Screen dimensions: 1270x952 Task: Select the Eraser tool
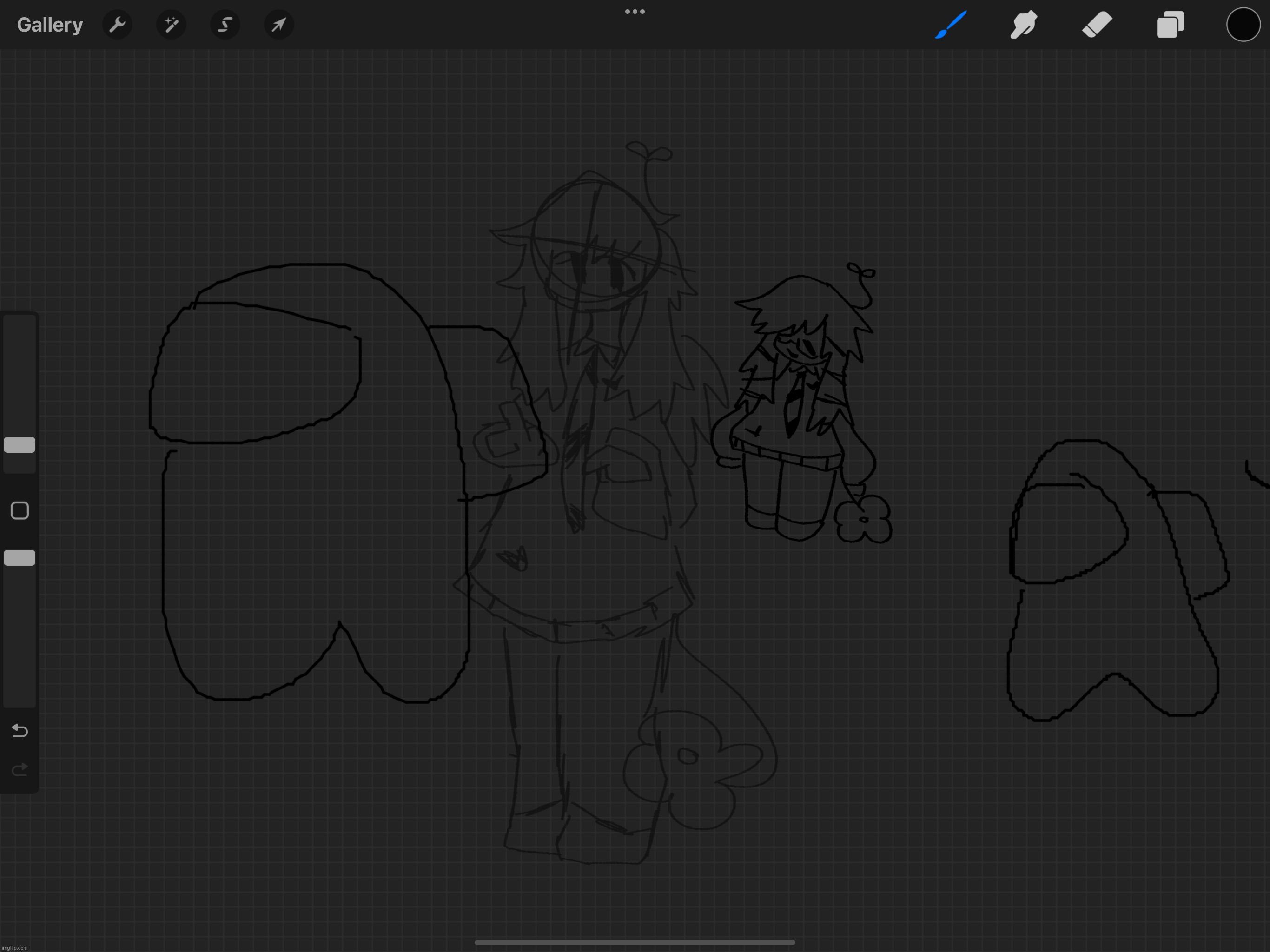pos(1097,25)
